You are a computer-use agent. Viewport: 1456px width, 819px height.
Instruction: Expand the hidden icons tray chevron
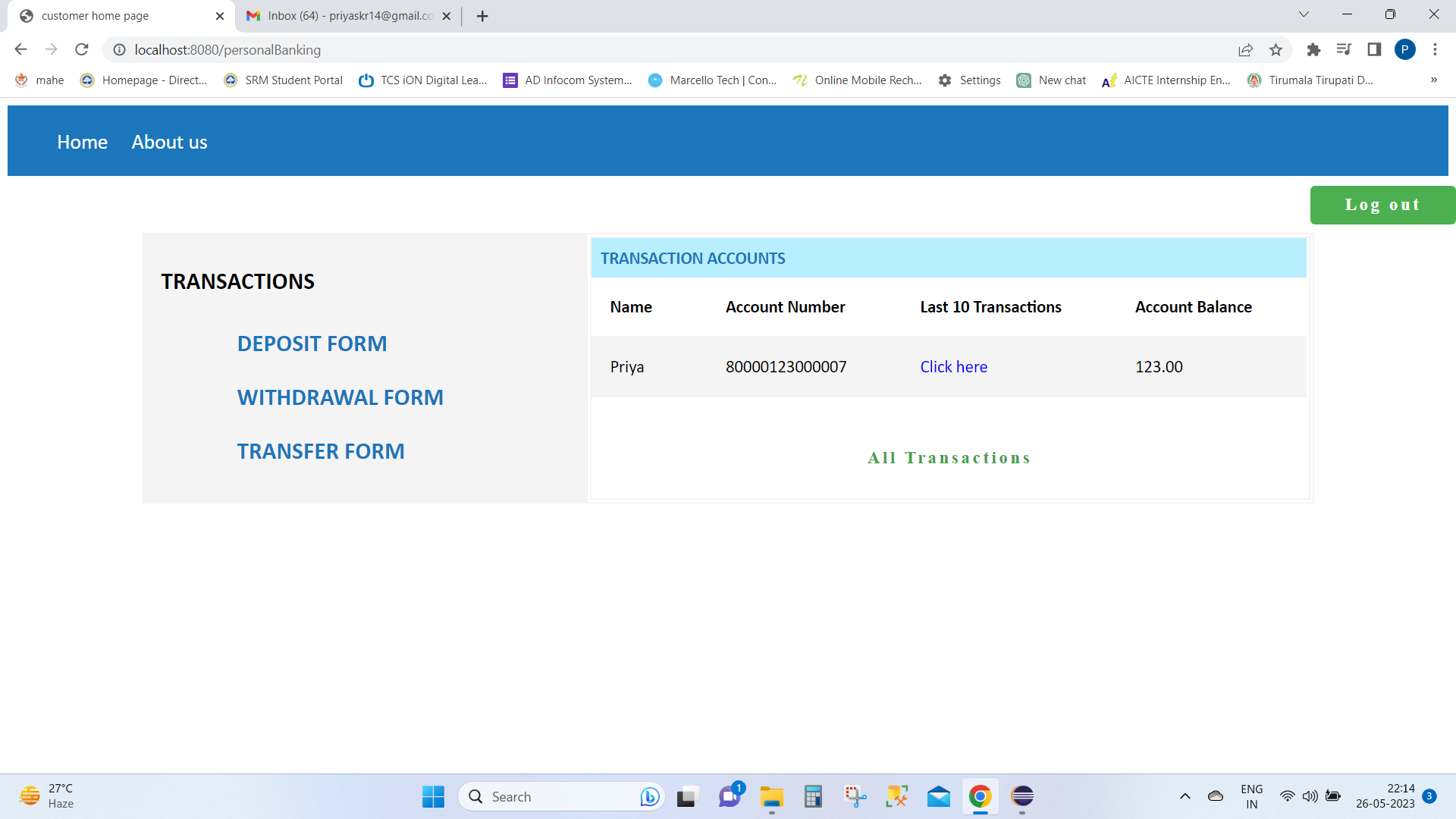pos(1185,796)
